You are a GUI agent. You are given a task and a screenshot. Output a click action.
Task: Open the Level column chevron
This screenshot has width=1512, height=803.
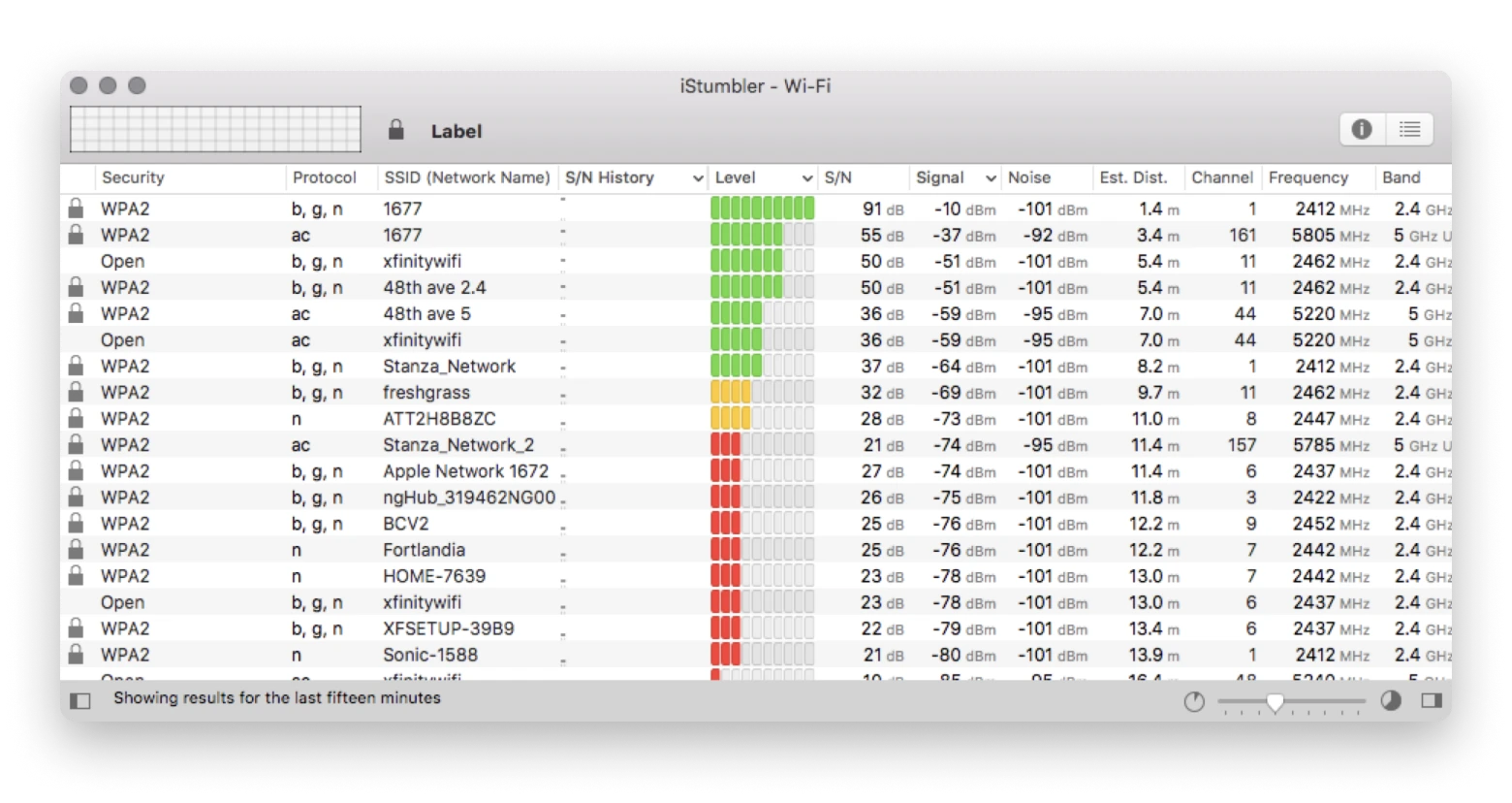(x=806, y=178)
